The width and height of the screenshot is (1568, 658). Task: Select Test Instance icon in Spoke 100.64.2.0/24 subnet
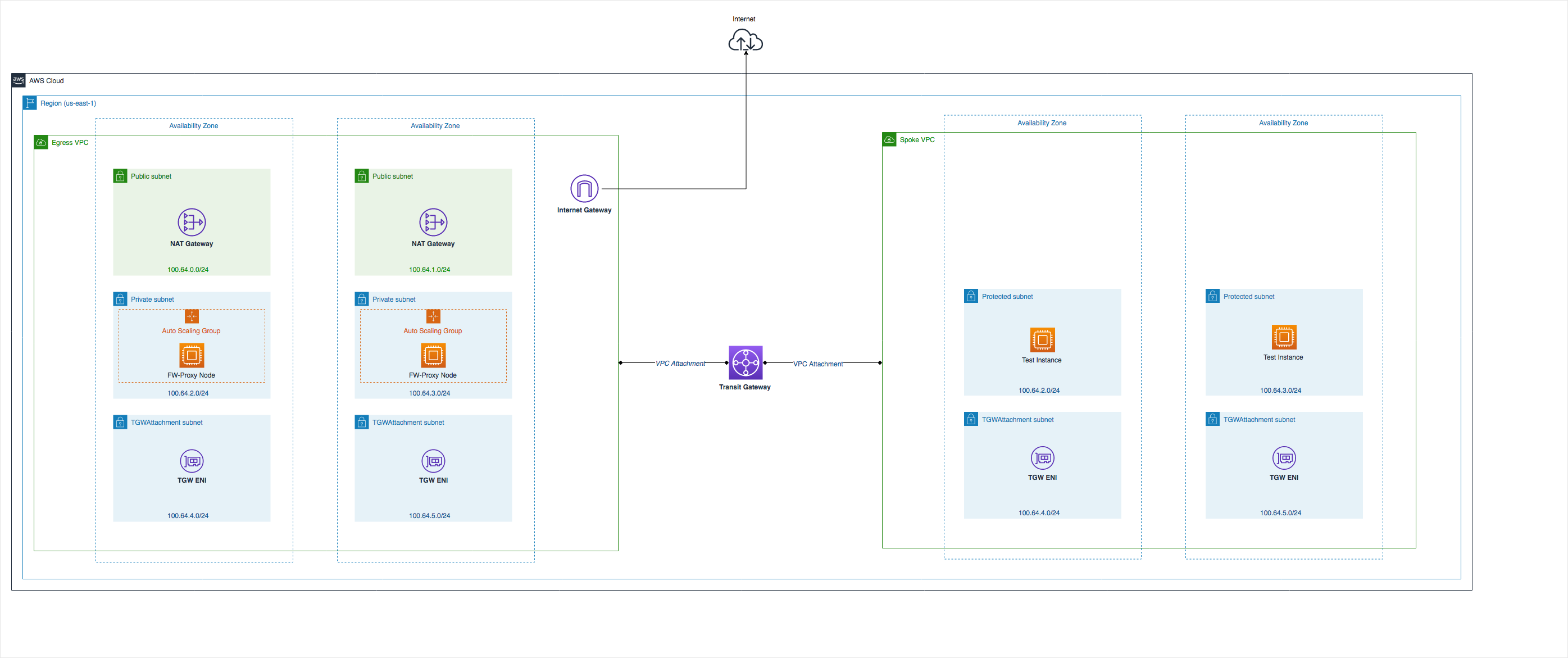[x=1042, y=339]
